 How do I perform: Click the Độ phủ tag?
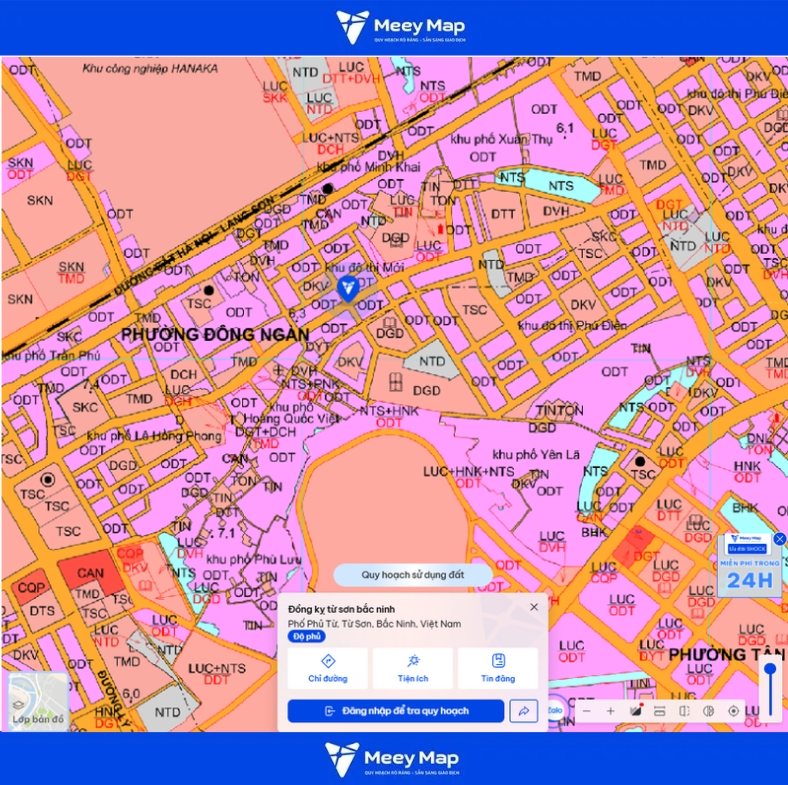[x=307, y=637]
